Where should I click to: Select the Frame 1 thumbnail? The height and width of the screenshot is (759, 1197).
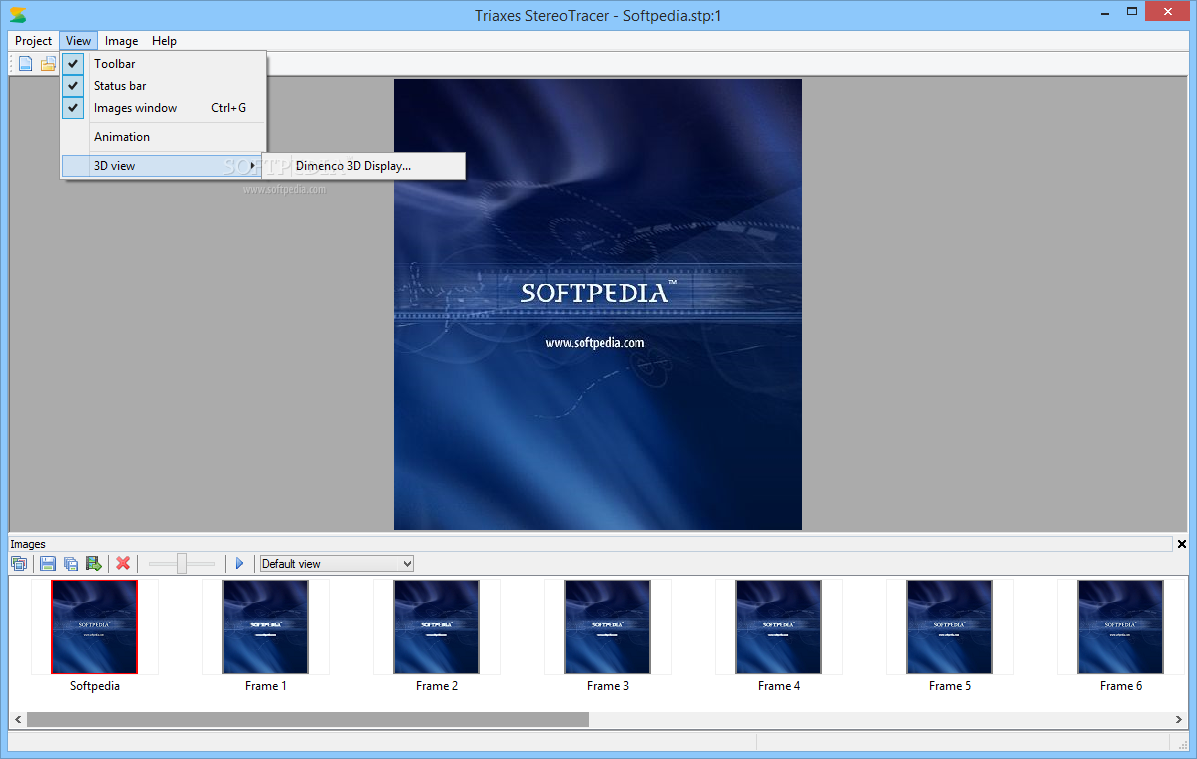click(266, 627)
